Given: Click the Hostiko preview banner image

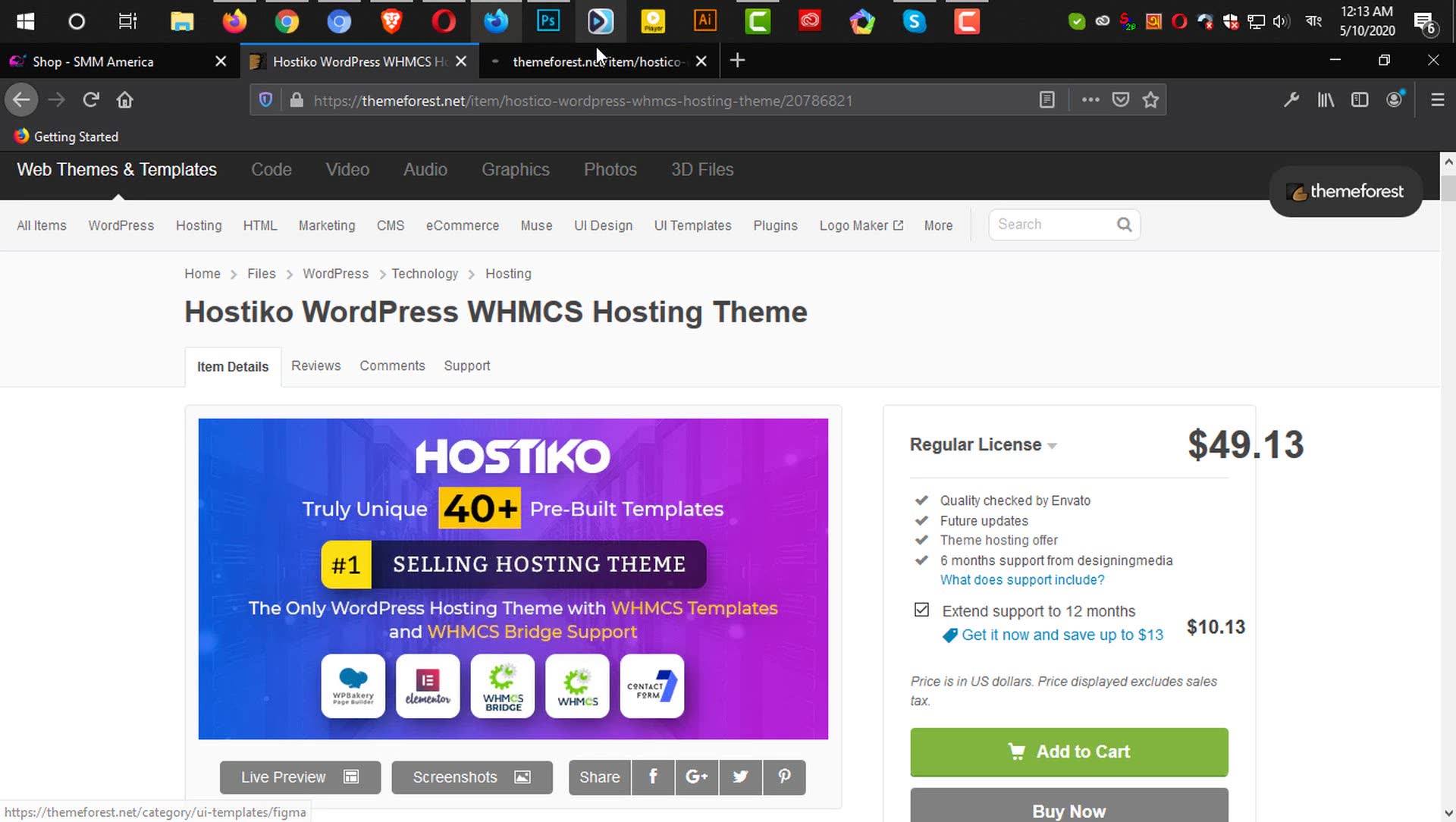Looking at the screenshot, I should click(513, 579).
